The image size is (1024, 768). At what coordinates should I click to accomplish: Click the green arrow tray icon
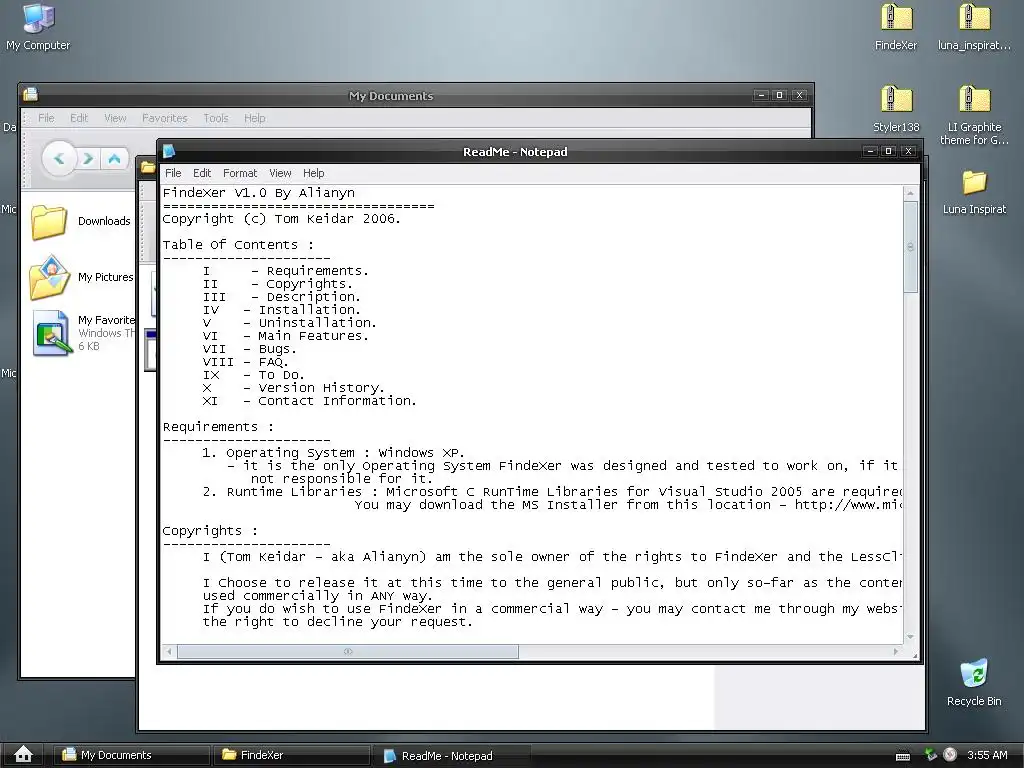pos(931,755)
